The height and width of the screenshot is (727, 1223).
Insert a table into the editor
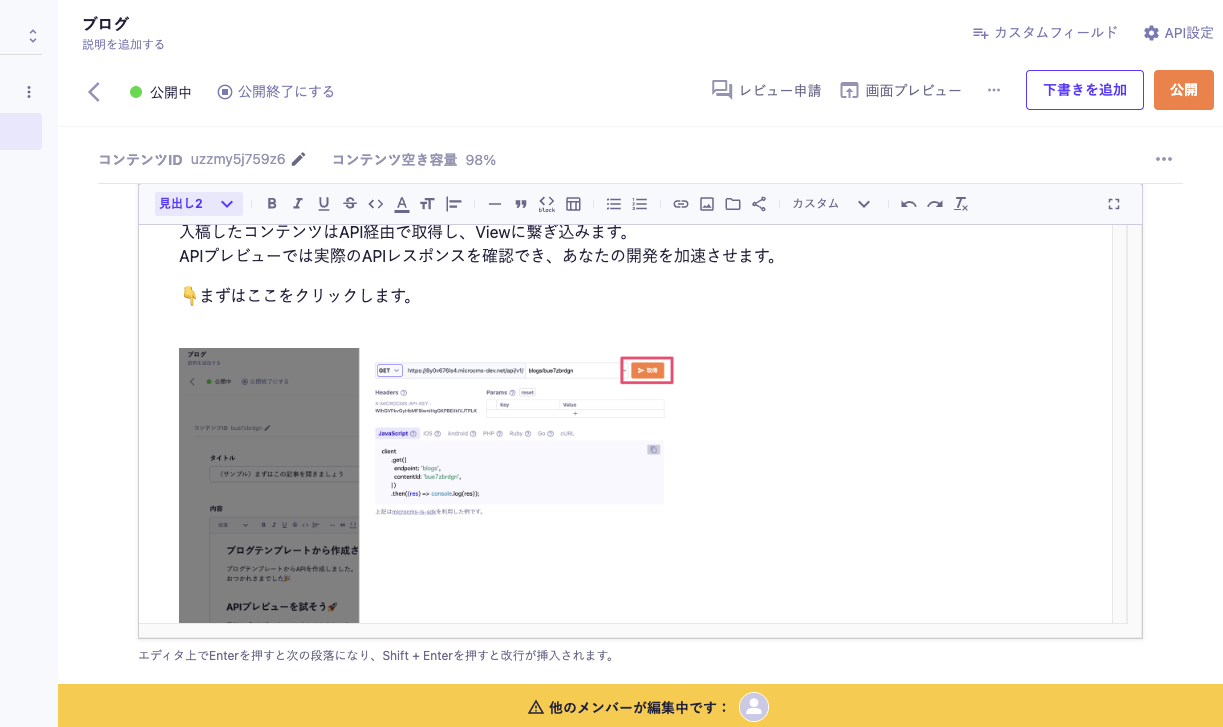pos(573,204)
